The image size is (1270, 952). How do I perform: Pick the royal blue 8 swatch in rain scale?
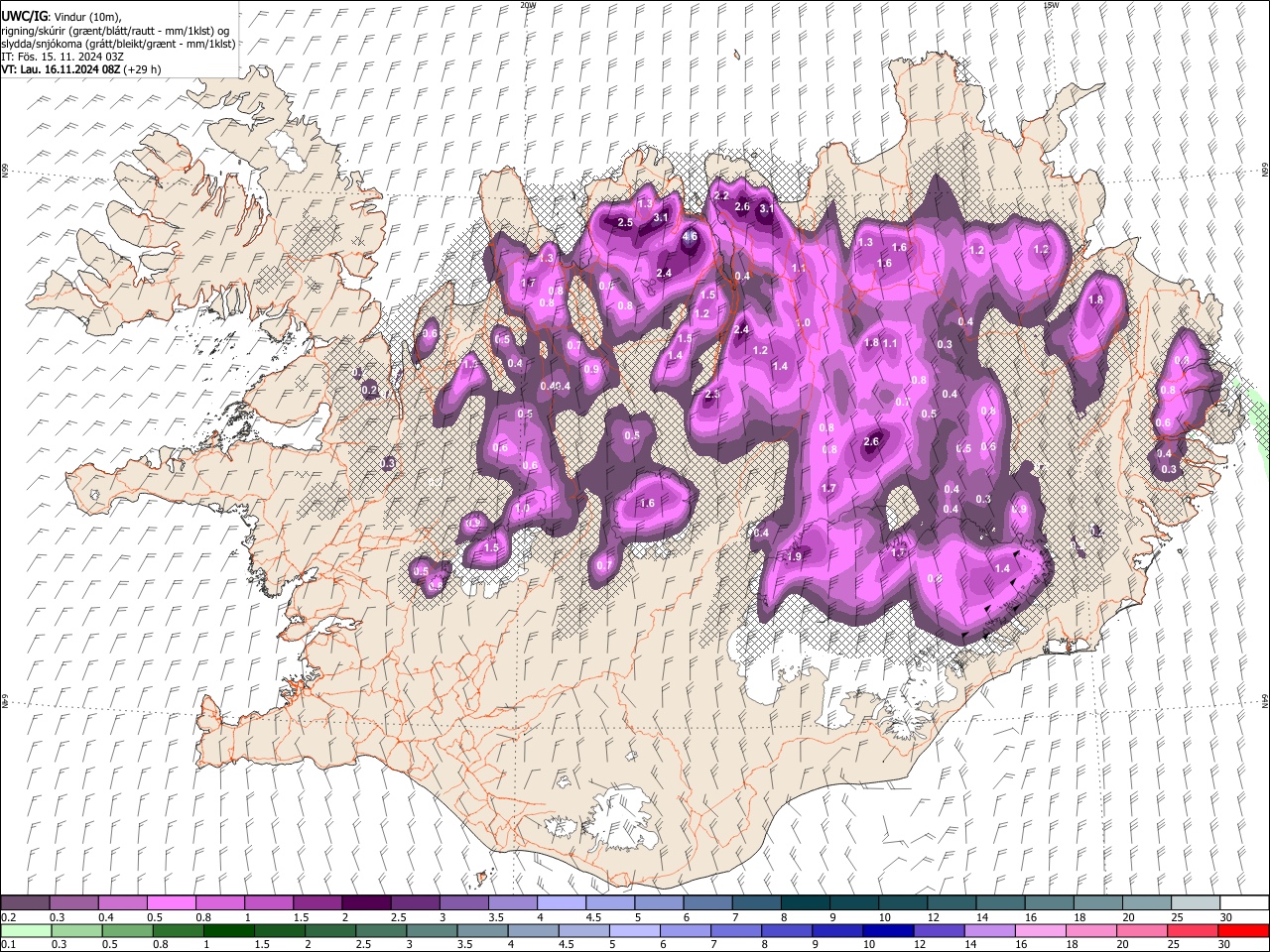(x=786, y=930)
